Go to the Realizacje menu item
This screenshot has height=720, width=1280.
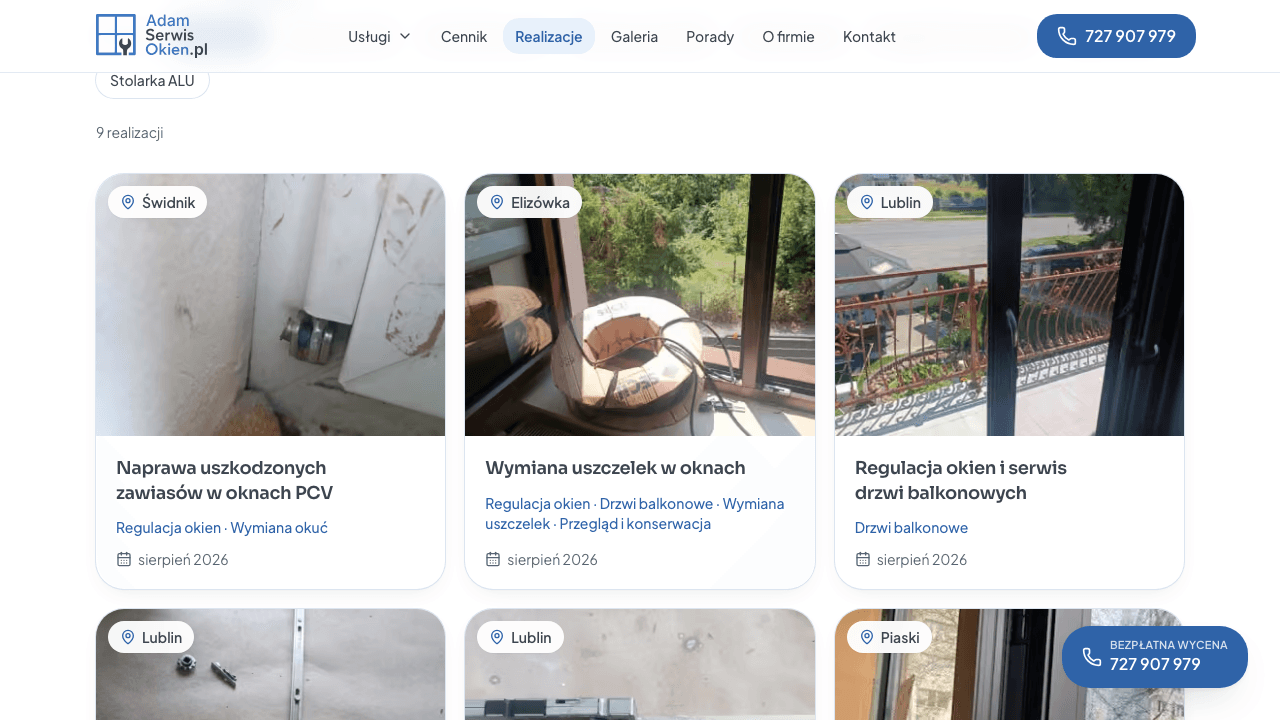(549, 36)
